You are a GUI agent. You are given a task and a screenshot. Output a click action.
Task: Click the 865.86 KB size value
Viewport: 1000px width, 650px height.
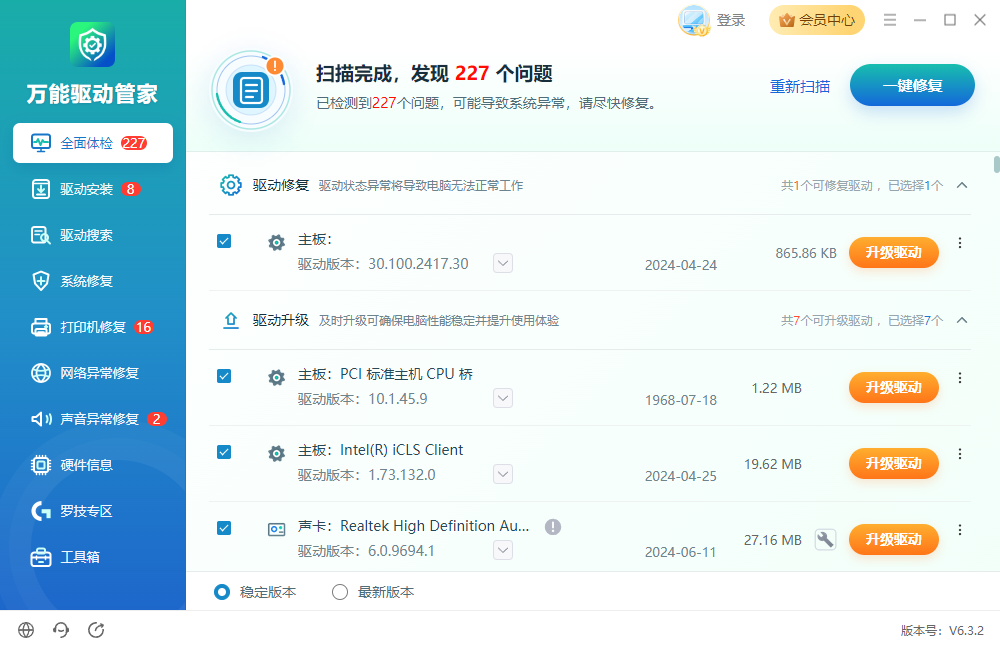click(x=806, y=253)
